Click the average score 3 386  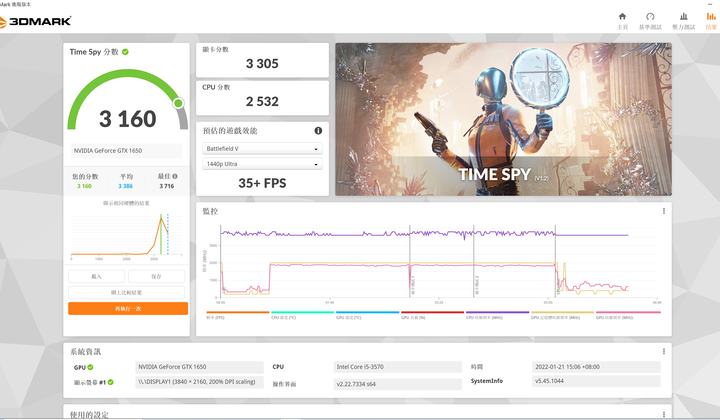pyautogui.click(x=125, y=186)
